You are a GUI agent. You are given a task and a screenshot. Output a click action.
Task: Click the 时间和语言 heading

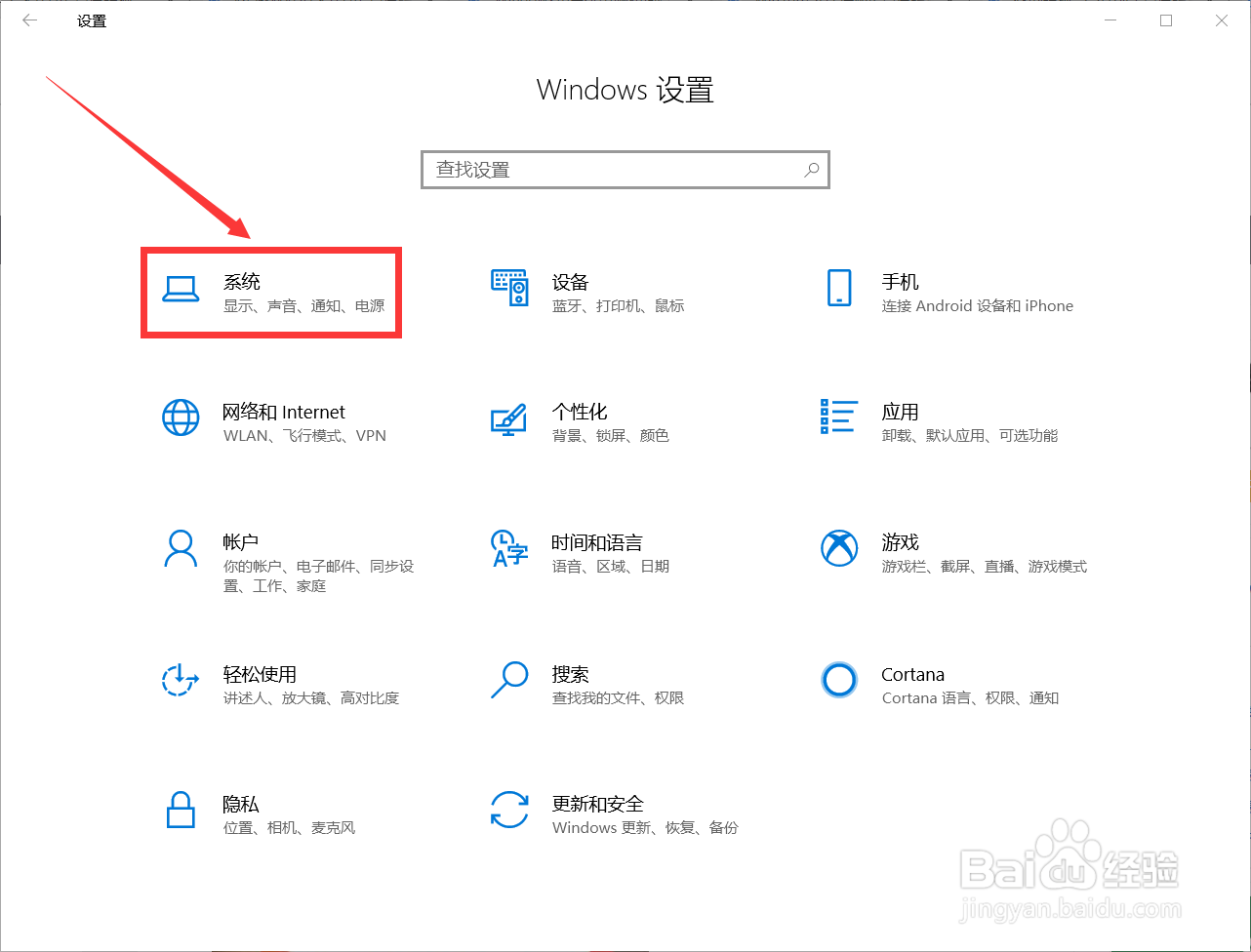[597, 542]
